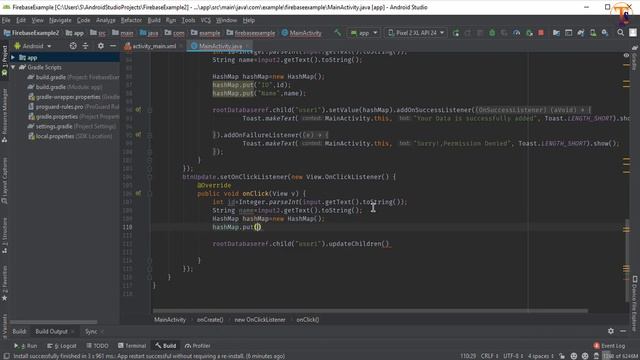Open the Run tool window button
This screenshot has width=640, height=360.
point(25,346)
